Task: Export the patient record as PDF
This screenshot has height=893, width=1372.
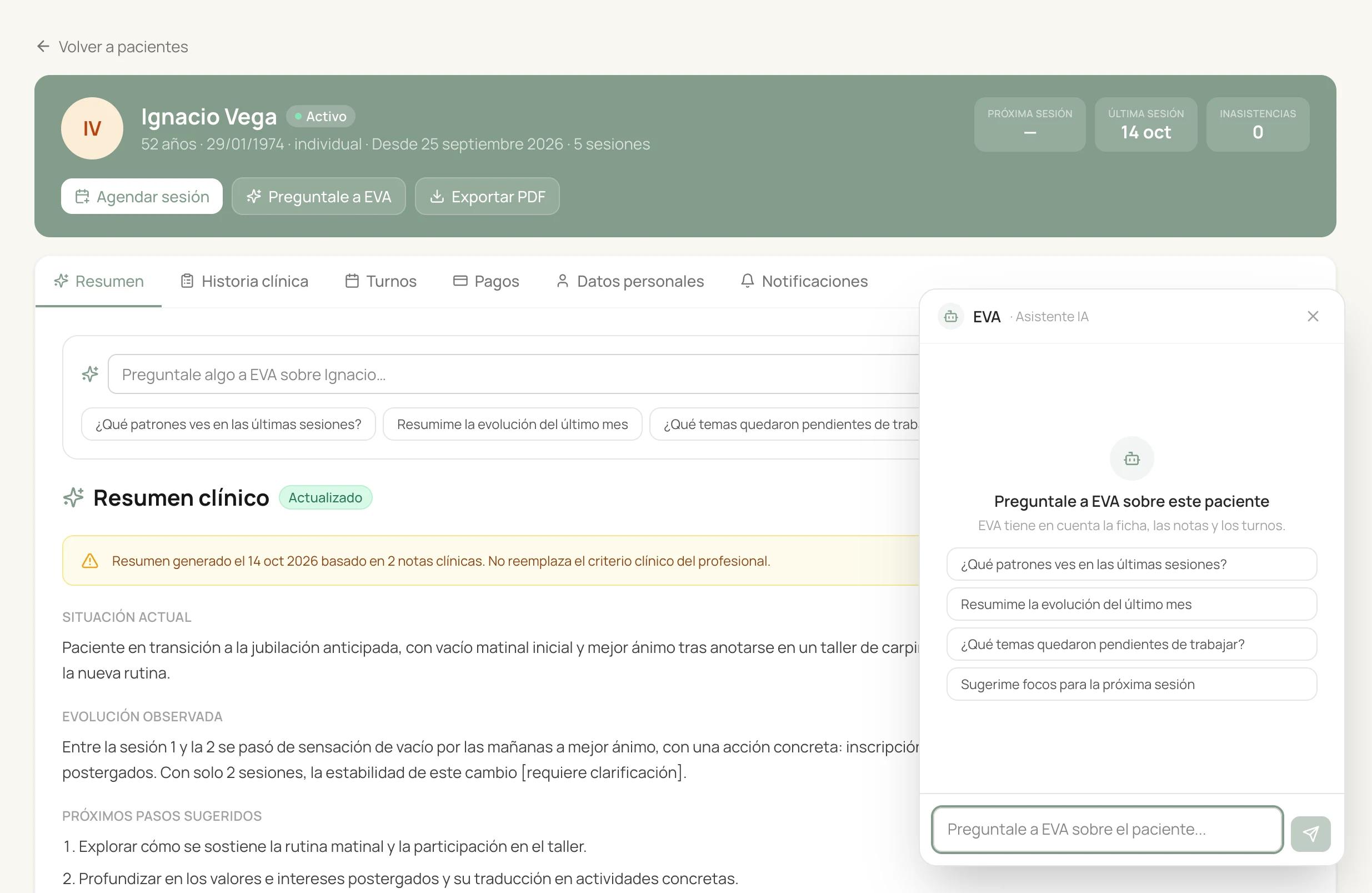Action: [x=487, y=196]
